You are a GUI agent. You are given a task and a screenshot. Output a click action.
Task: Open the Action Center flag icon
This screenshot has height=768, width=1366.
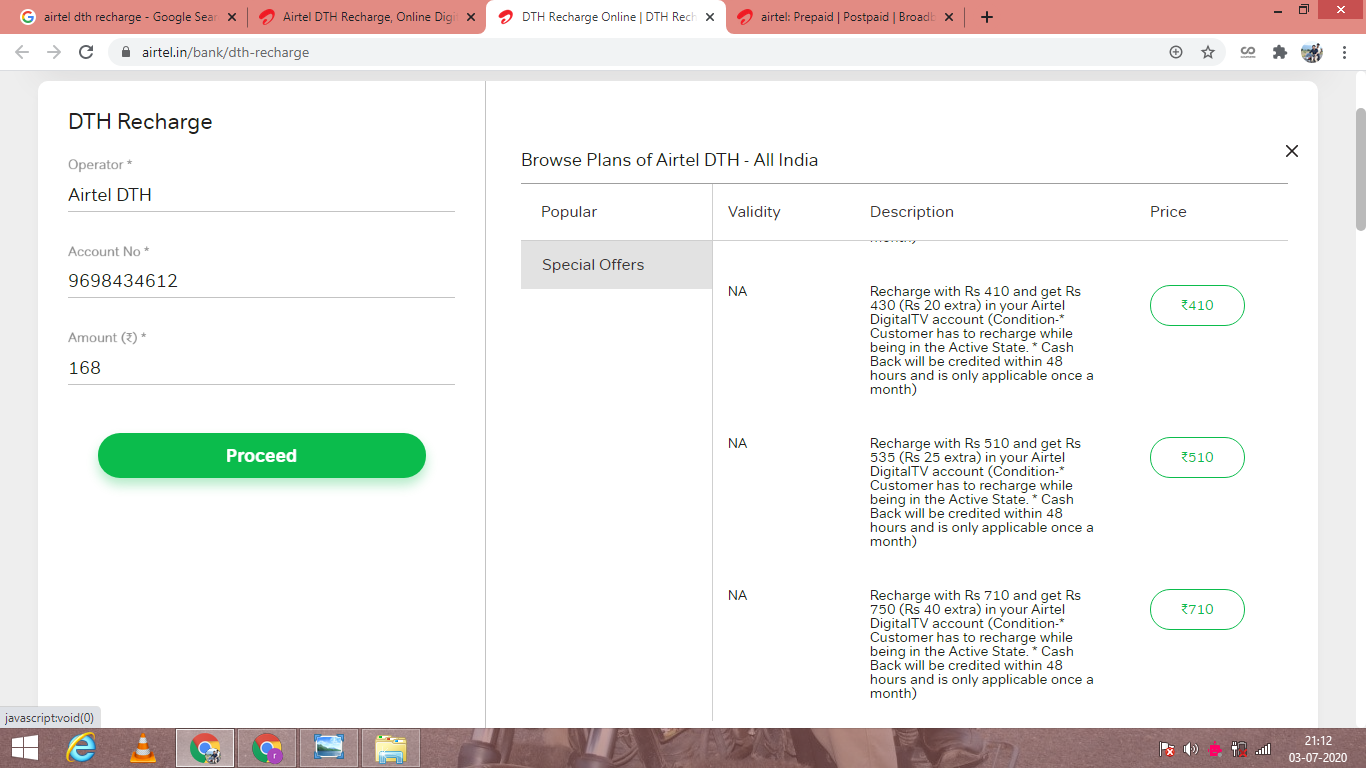click(1167, 749)
